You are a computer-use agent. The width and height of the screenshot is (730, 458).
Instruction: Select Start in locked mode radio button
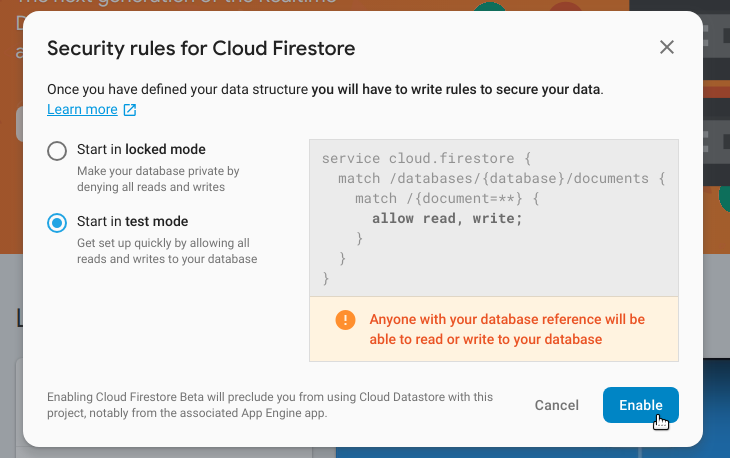coord(57,151)
